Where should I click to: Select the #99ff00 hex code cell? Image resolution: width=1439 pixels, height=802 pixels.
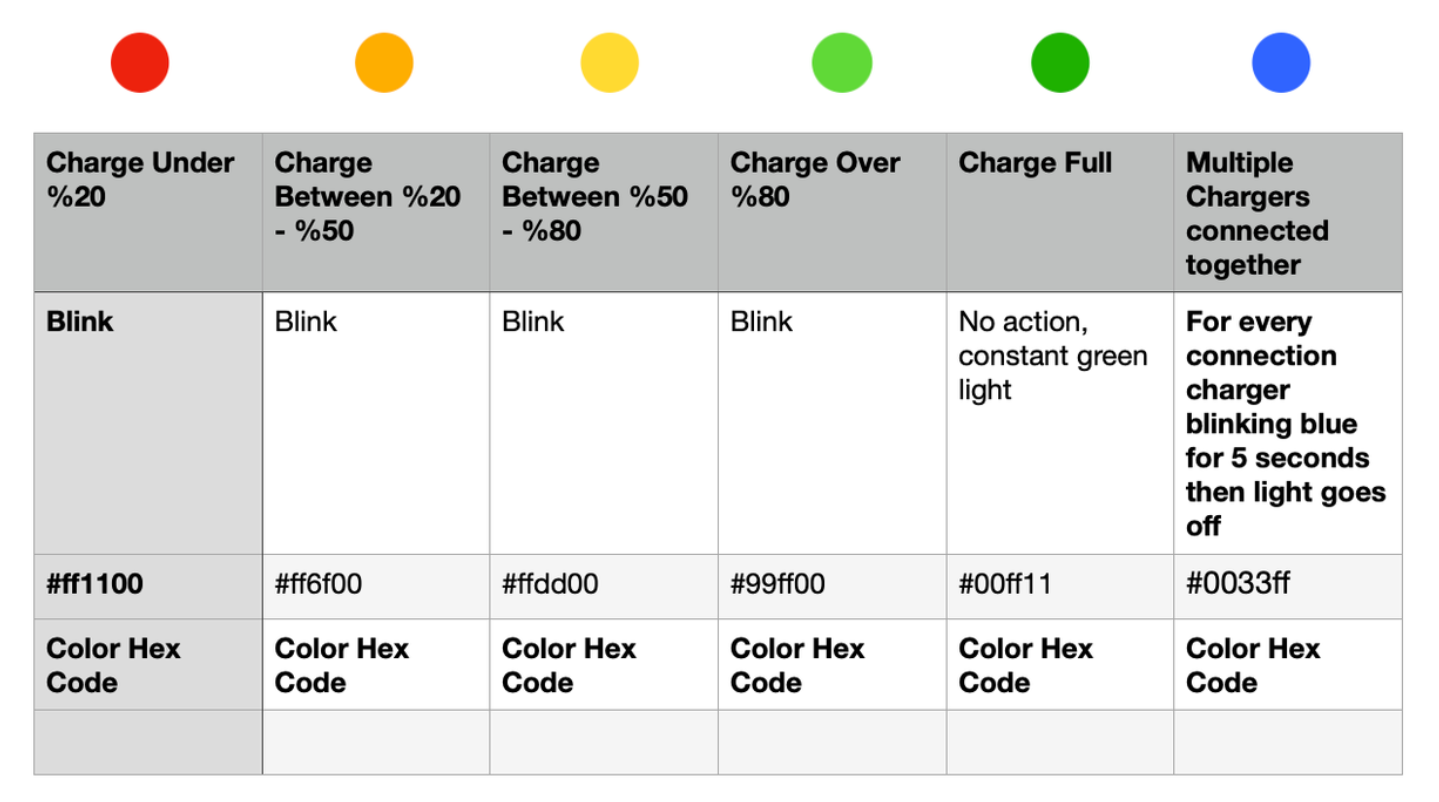pos(832,586)
